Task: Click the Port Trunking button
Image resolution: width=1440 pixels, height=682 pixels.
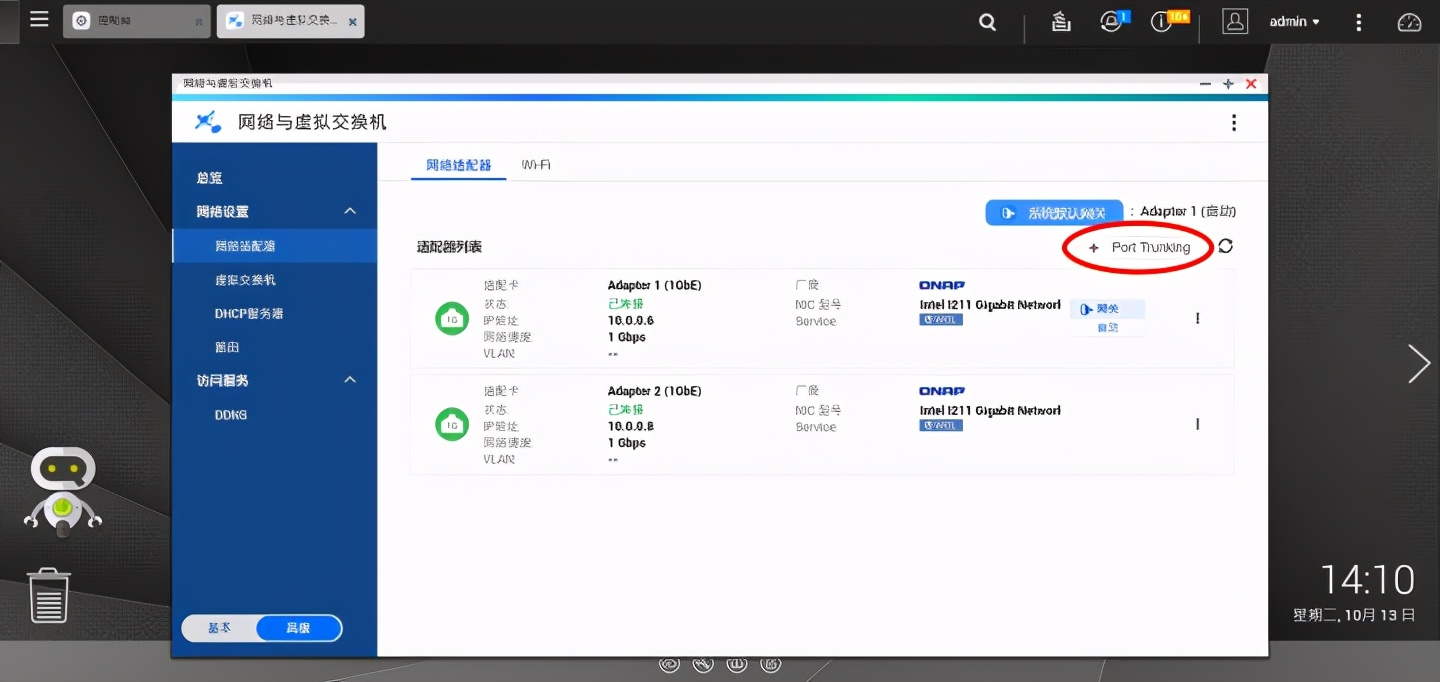Action: 1139,247
